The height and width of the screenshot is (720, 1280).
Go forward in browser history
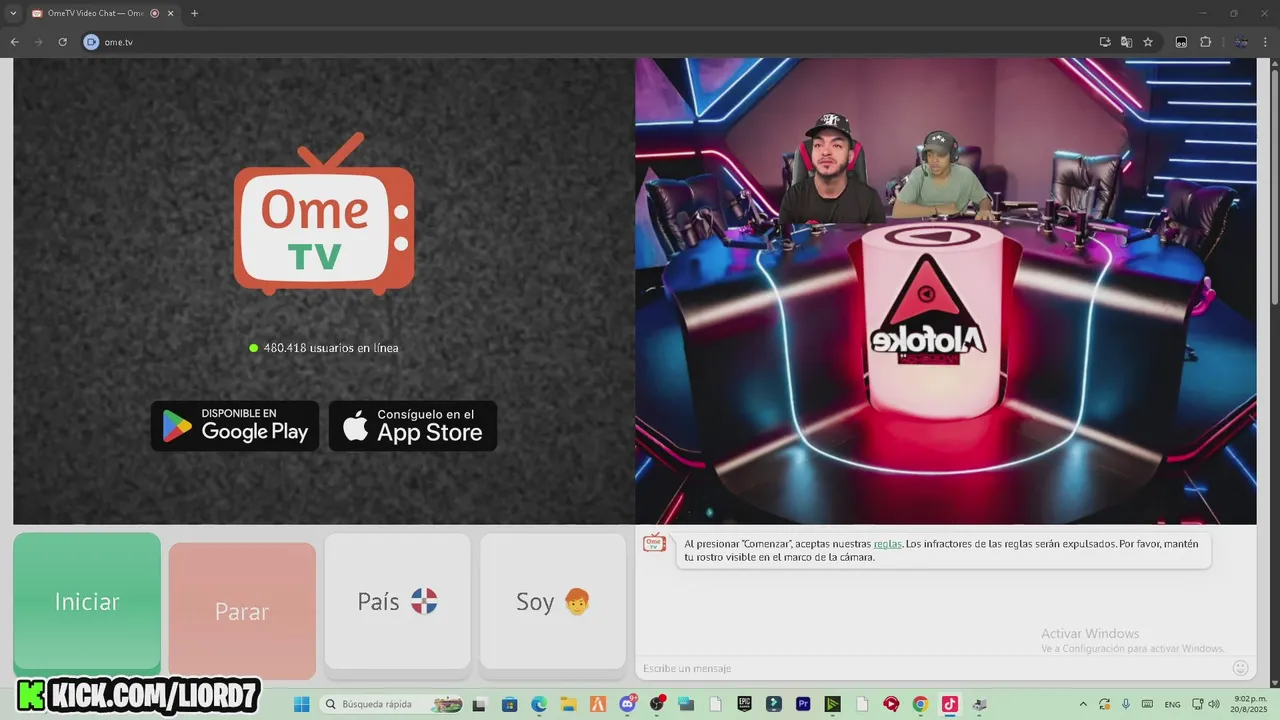pyautogui.click(x=38, y=42)
